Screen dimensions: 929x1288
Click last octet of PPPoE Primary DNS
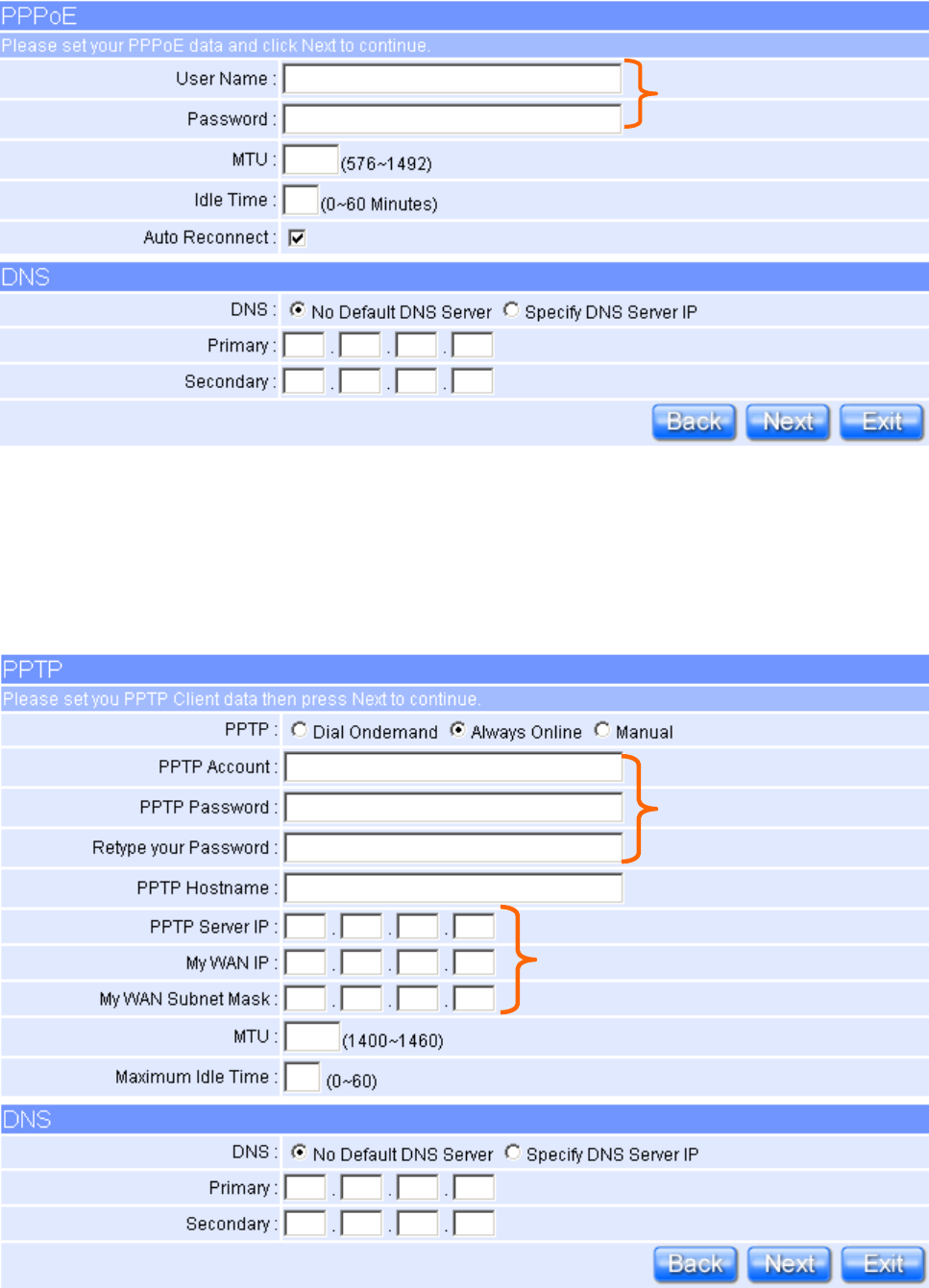[x=473, y=346]
